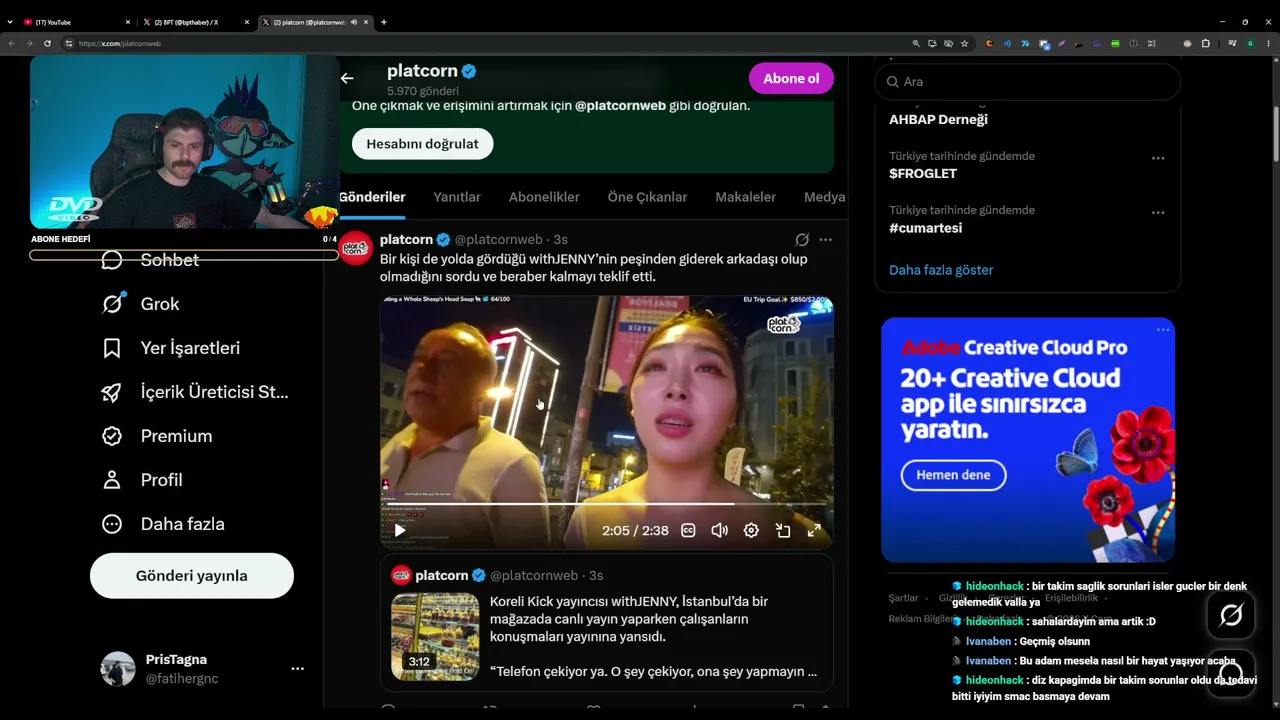This screenshot has height=720, width=1280.
Task: Go back using the profile header arrow
Action: pyautogui.click(x=347, y=78)
